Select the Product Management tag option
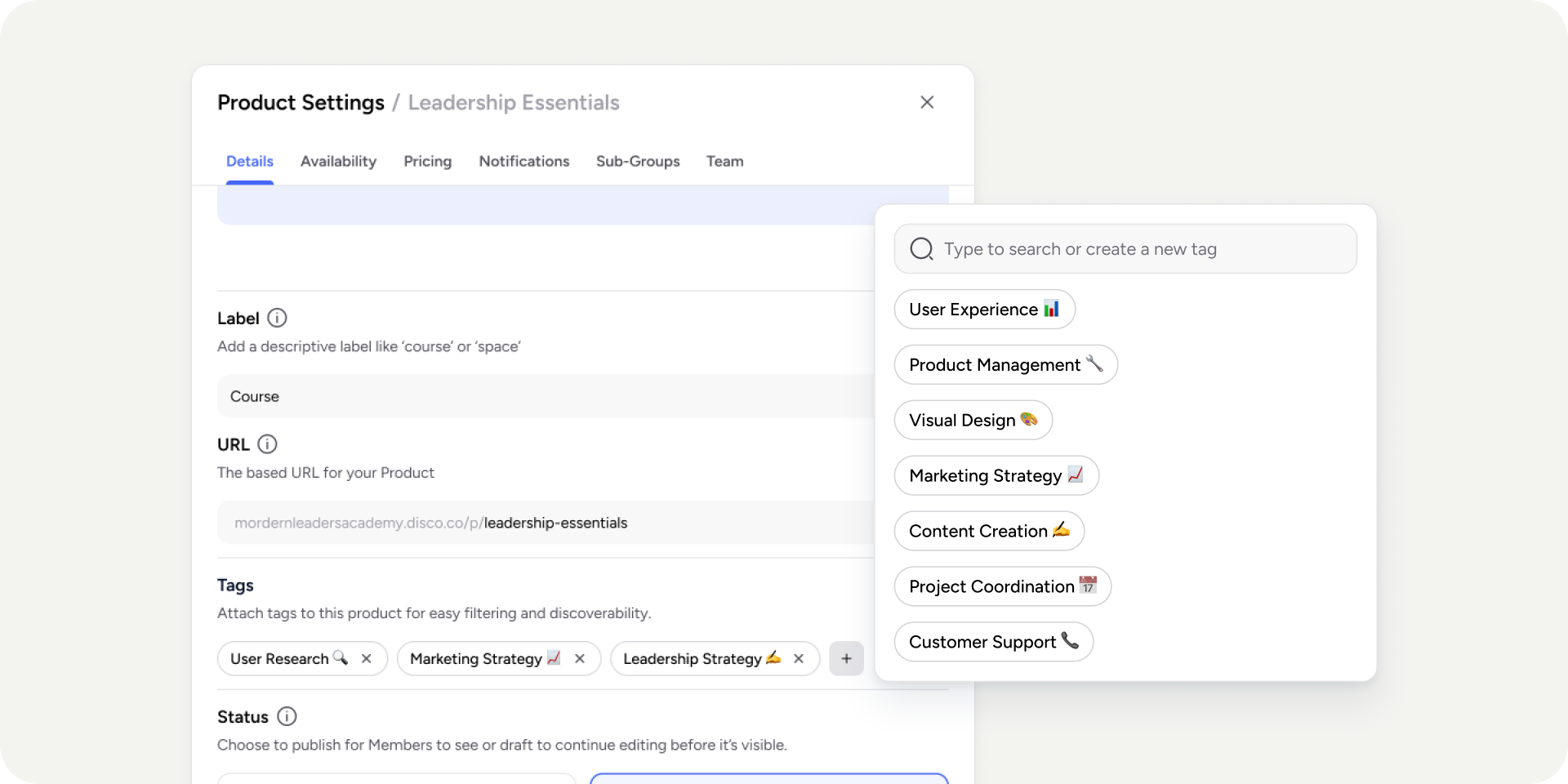 [x=1006, y=365]
